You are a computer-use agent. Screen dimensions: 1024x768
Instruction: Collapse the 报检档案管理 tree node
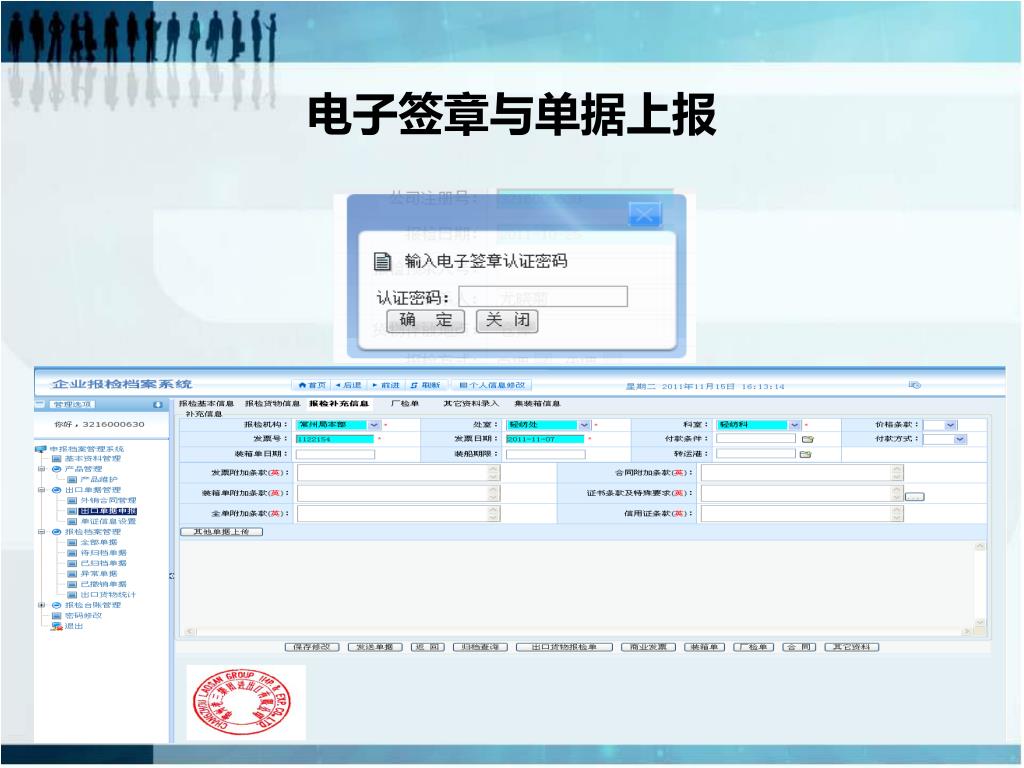point(41,532)
